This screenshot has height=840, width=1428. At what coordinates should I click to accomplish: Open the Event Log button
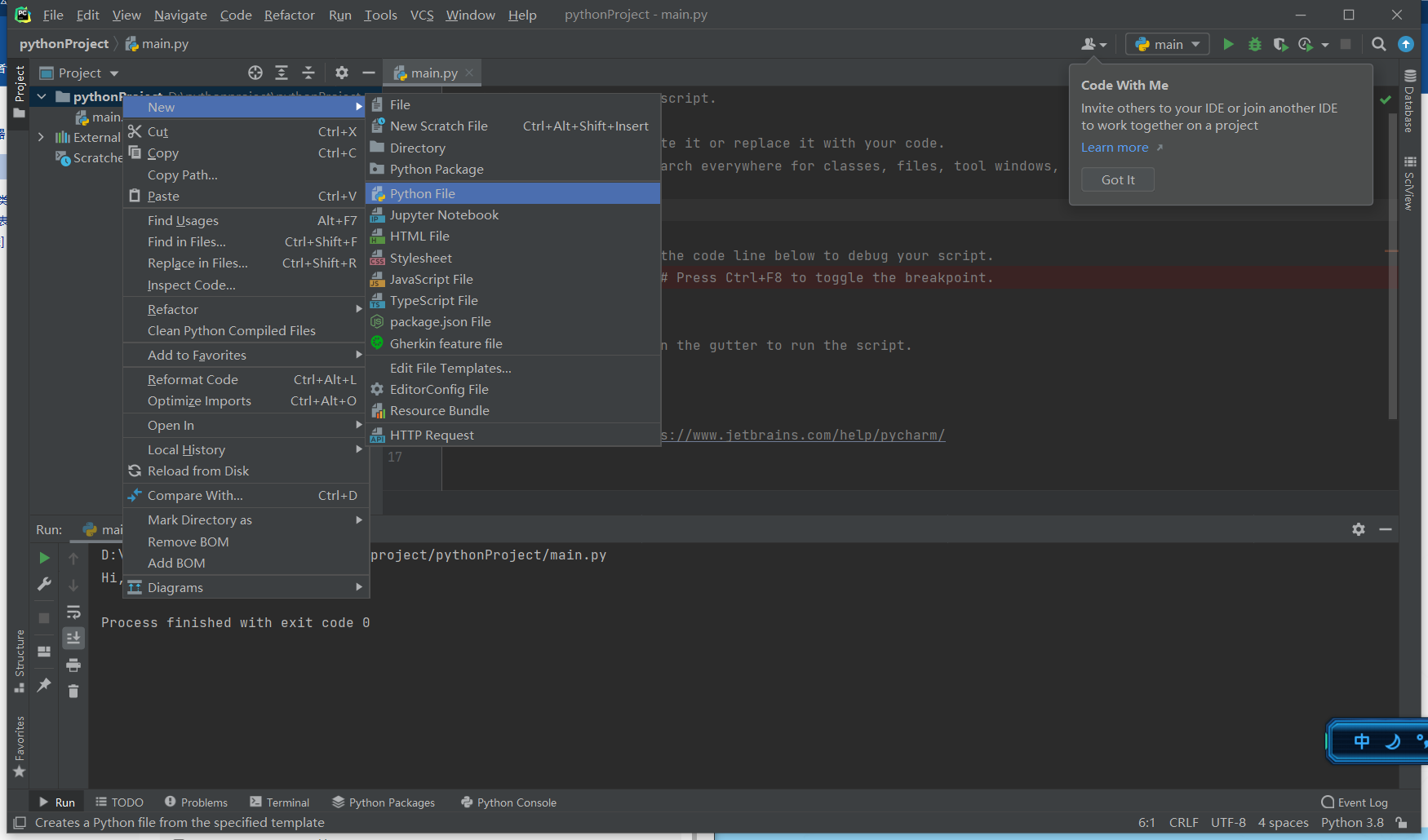[x=1355, y=802]
